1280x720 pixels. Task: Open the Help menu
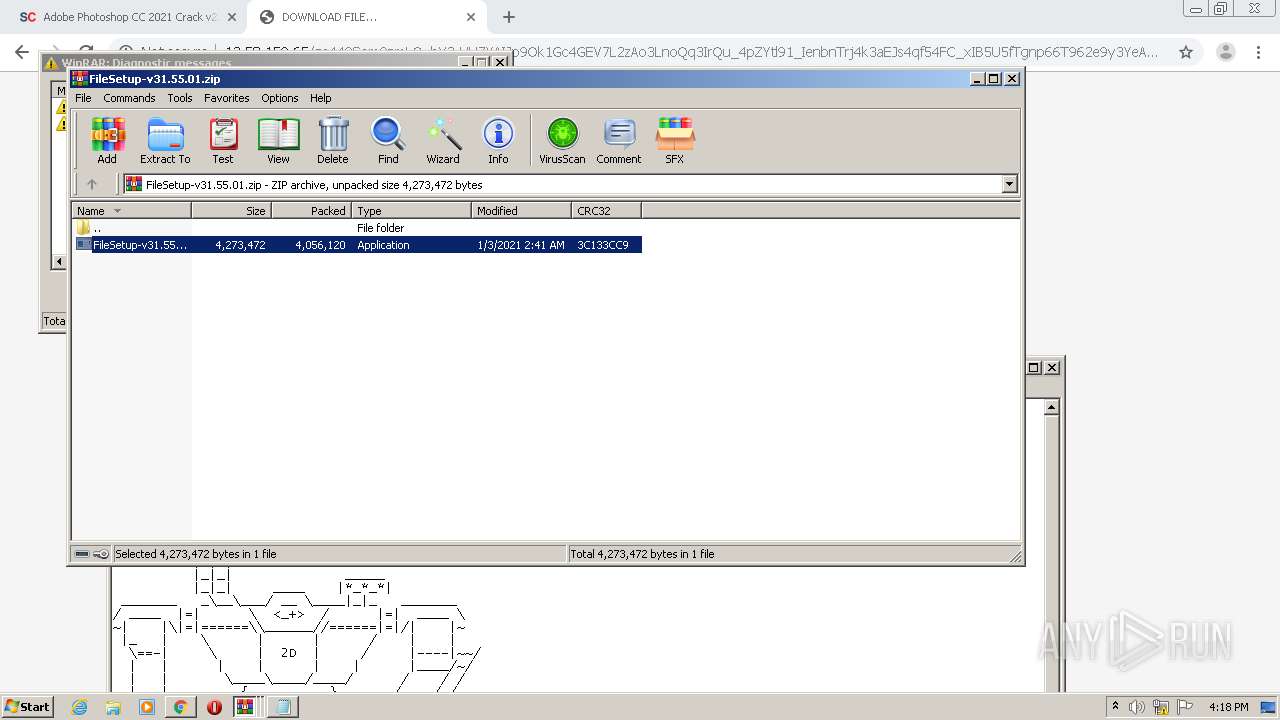pos(321,98)
